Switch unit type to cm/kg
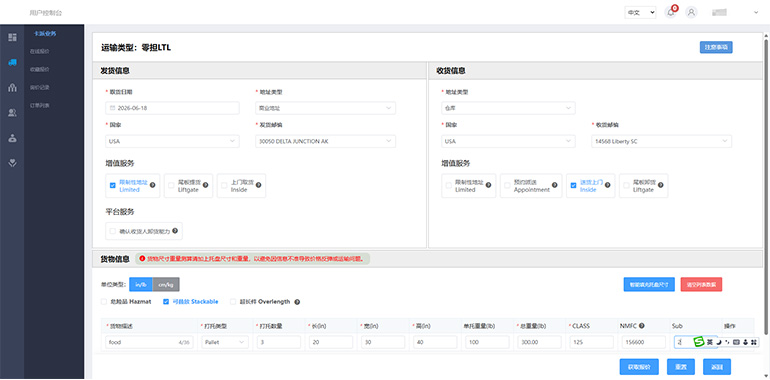This screenshot has height=380, width=770. tap(166, 285)
